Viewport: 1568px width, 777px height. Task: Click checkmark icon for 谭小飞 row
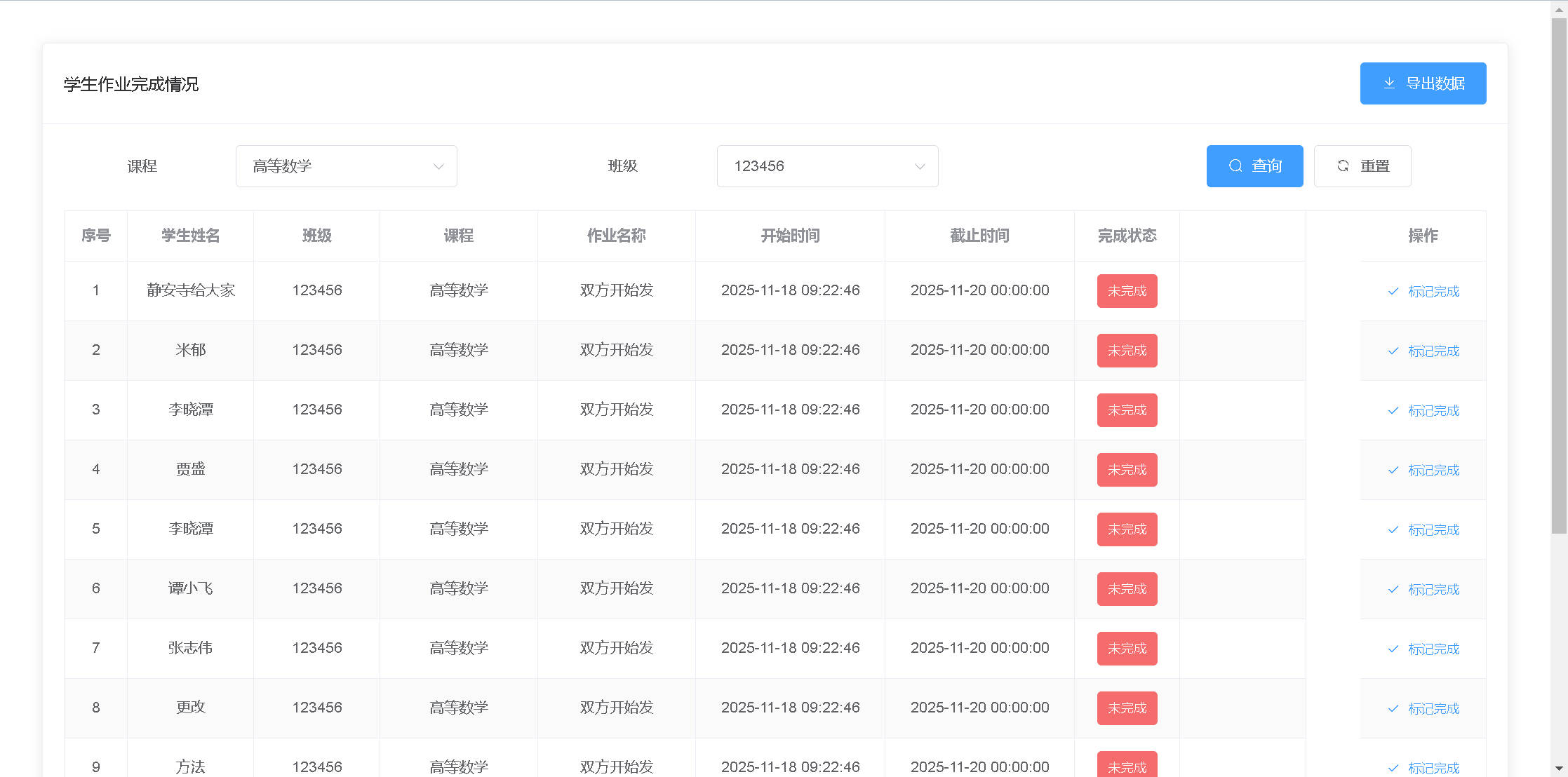click(1393, 589)
